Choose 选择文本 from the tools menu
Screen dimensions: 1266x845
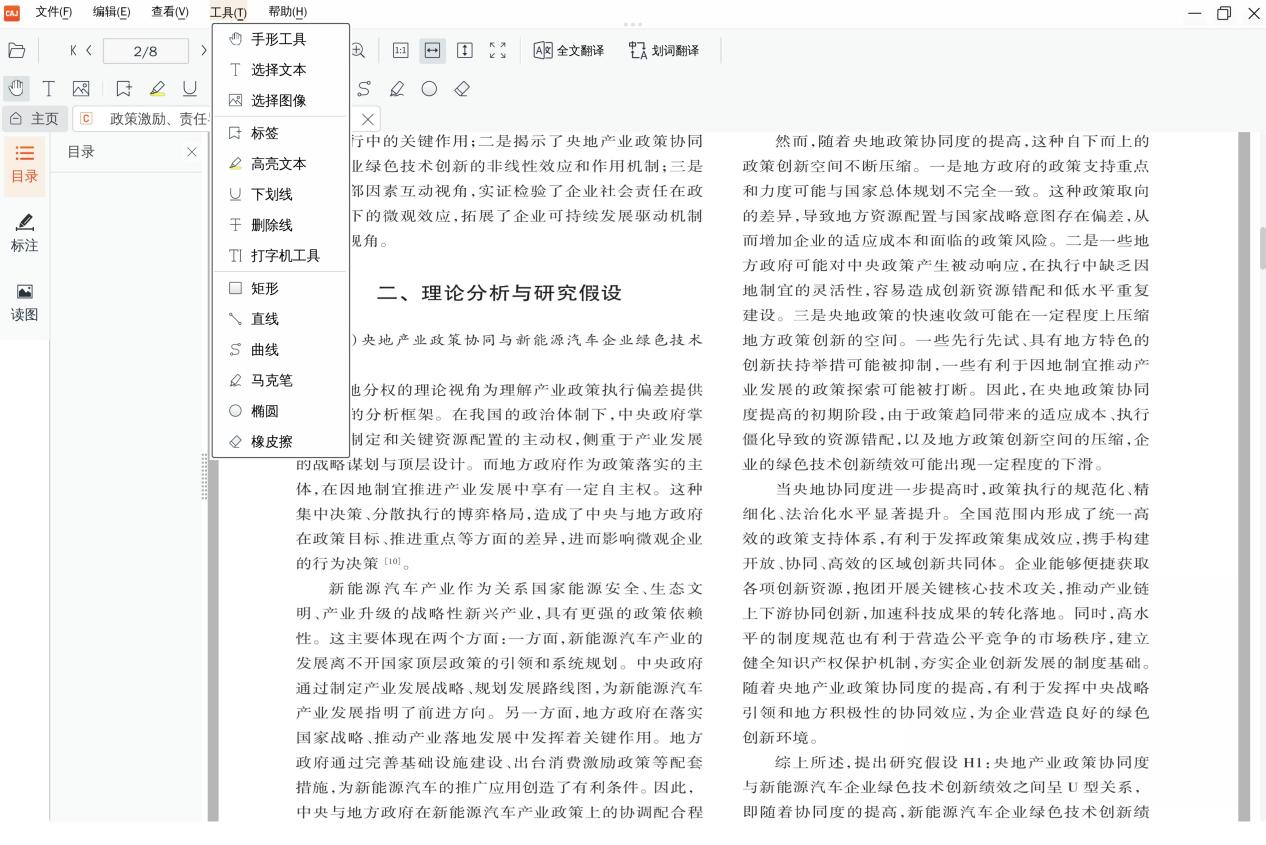281,70
